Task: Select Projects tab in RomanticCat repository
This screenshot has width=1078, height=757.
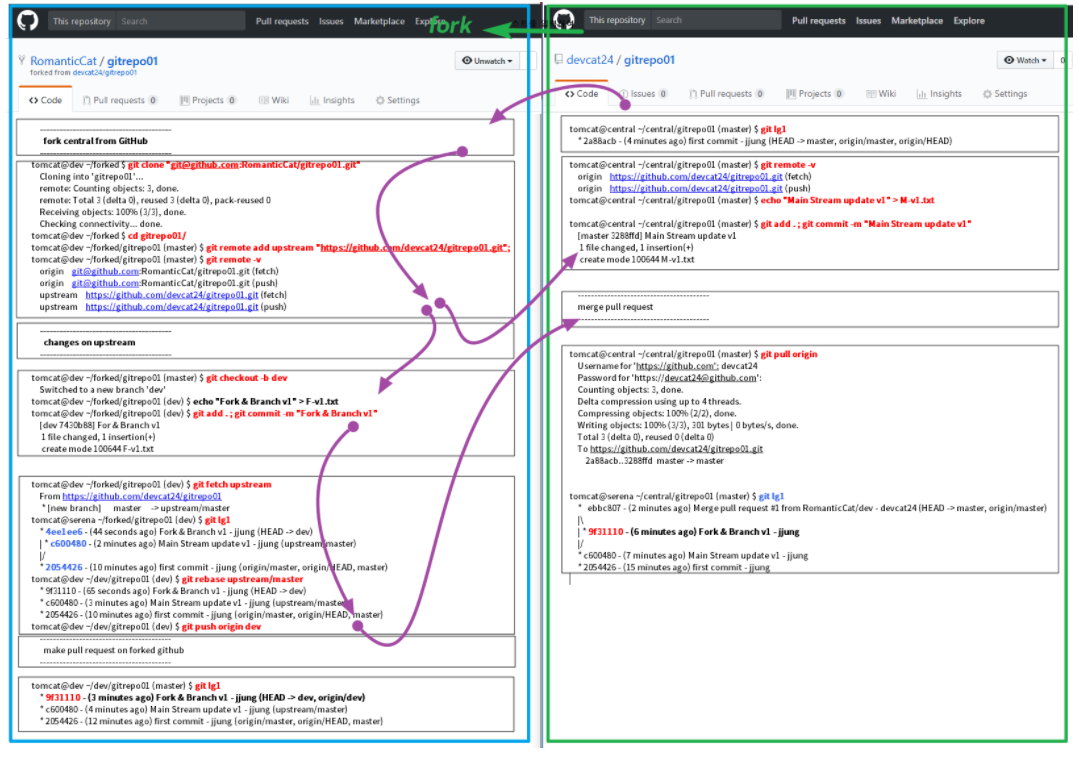Action: point(208,100)
